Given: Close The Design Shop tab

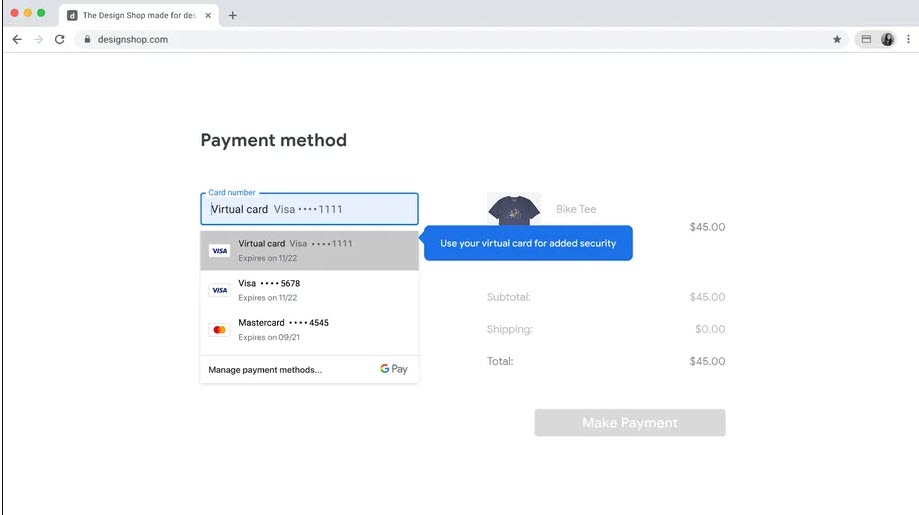Looking at the screenshot, I should coord(208,15).
